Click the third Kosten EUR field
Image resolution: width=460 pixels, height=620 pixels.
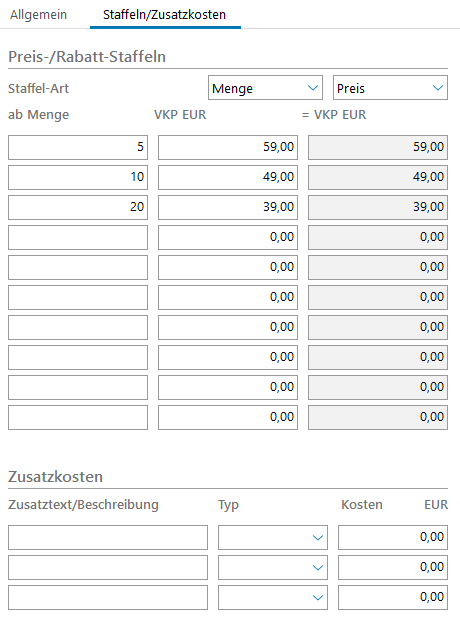pyautogui.click(x=393, y=597)
